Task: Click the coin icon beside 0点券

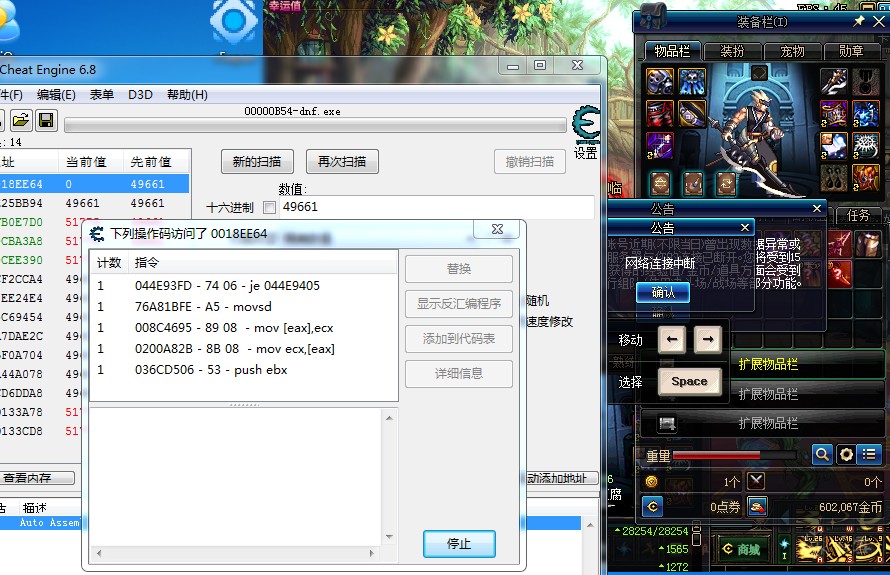Action: point(652,506)
